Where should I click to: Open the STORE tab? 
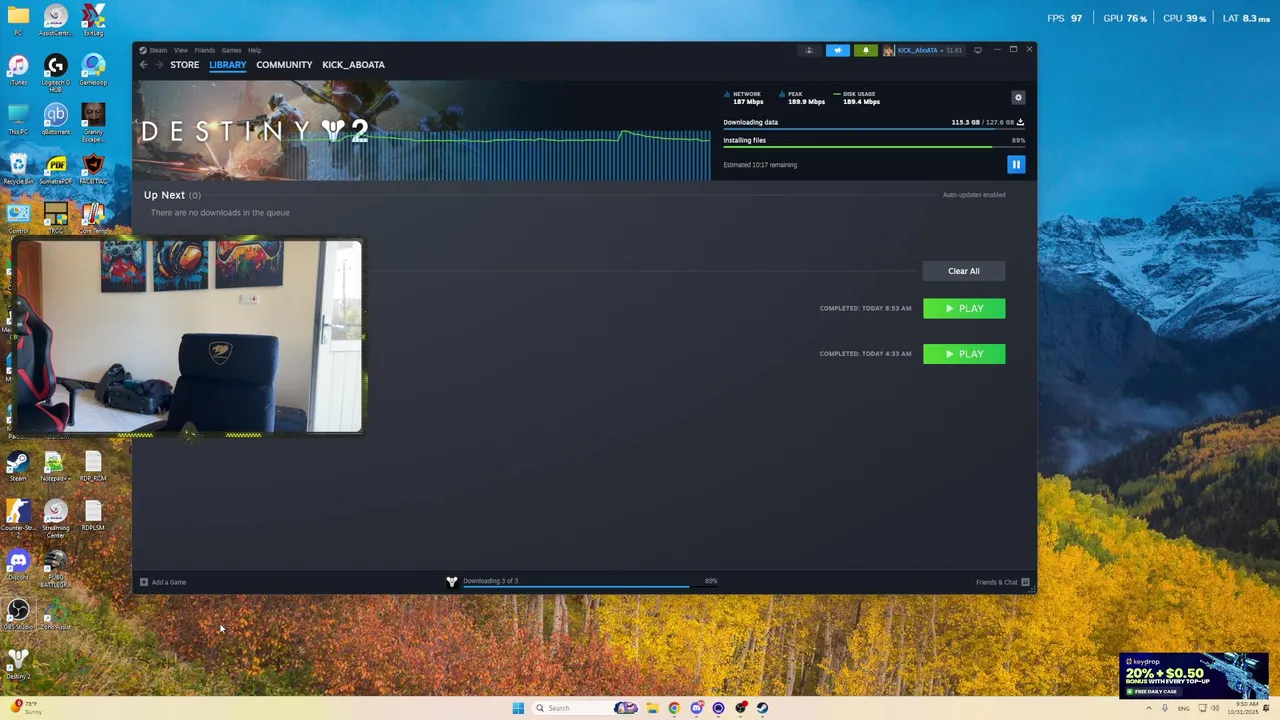pos(184,65)
